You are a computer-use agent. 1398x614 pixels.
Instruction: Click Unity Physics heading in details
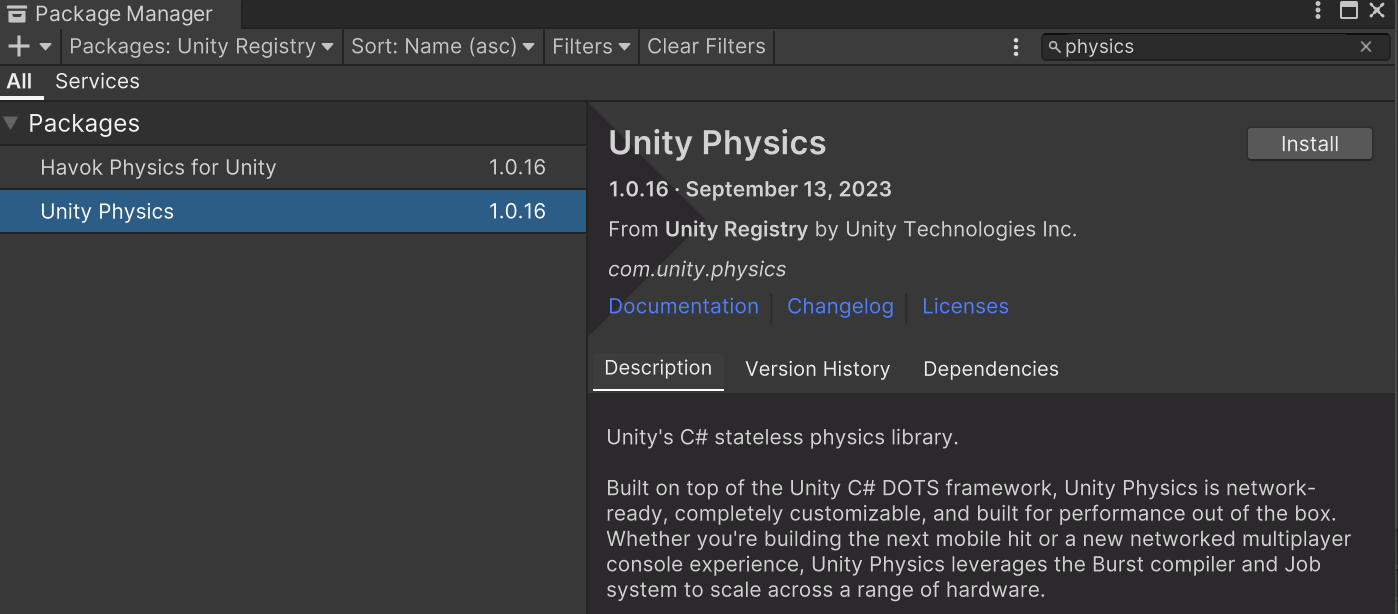717,143
